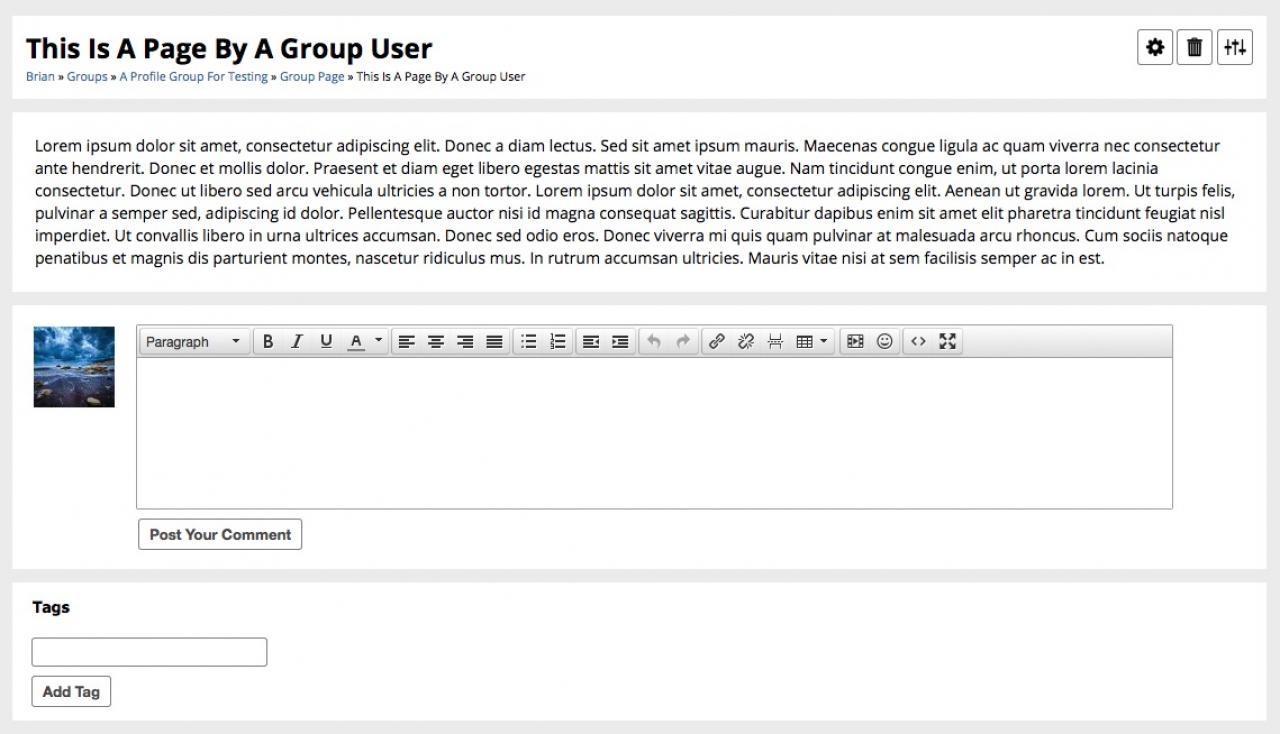1280x734 pixels.
Task: Navigate to Group Page breadcrumb
Action: (312, 77)
